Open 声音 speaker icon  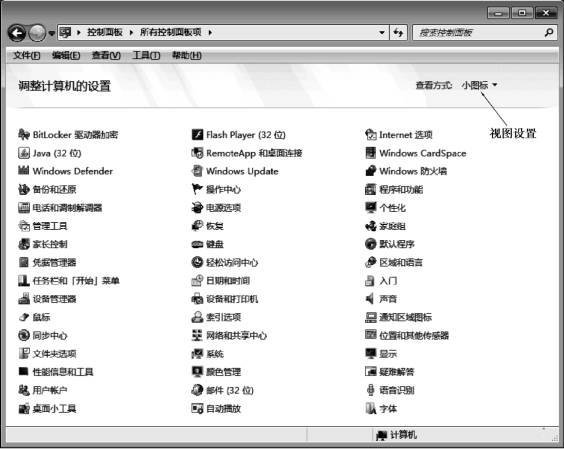point(370,299)
